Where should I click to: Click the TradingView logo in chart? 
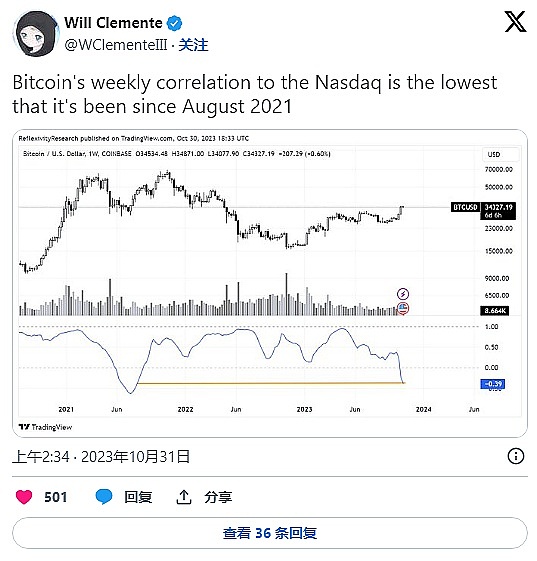pos(45,427)
